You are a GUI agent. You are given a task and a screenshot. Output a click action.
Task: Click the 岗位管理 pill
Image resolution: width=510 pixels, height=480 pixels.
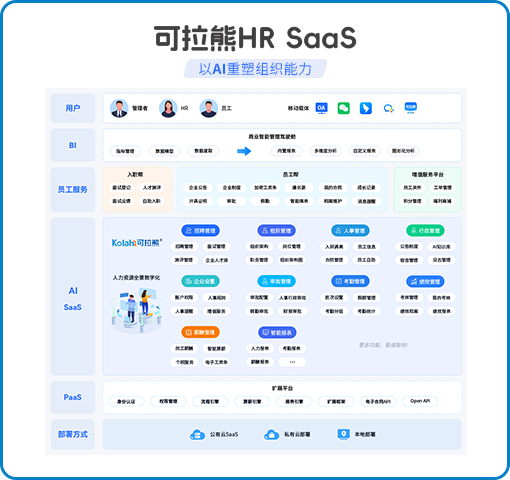tap(292, 247)
